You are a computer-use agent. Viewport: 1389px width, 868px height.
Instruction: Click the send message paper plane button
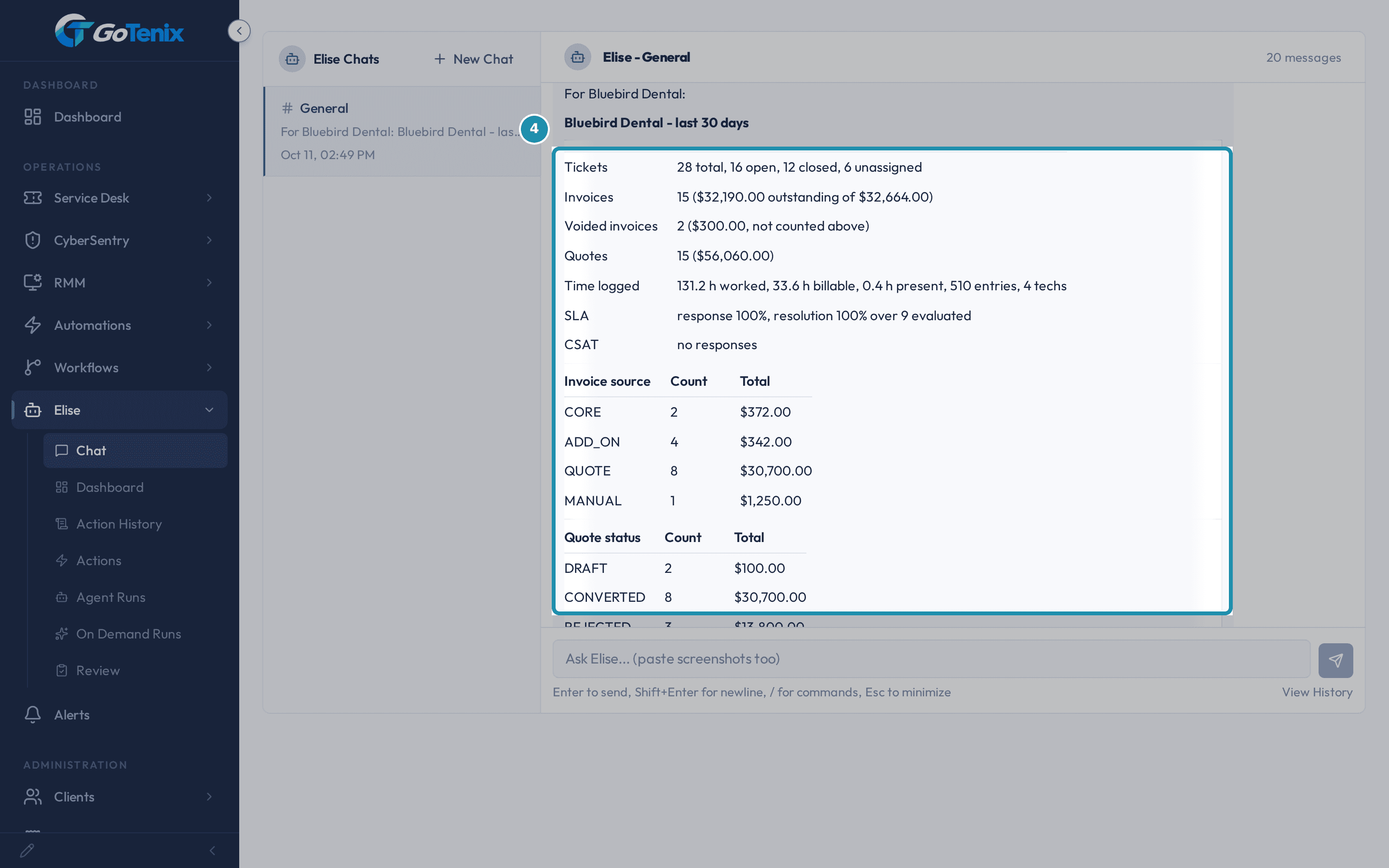tap(1335, 660)
